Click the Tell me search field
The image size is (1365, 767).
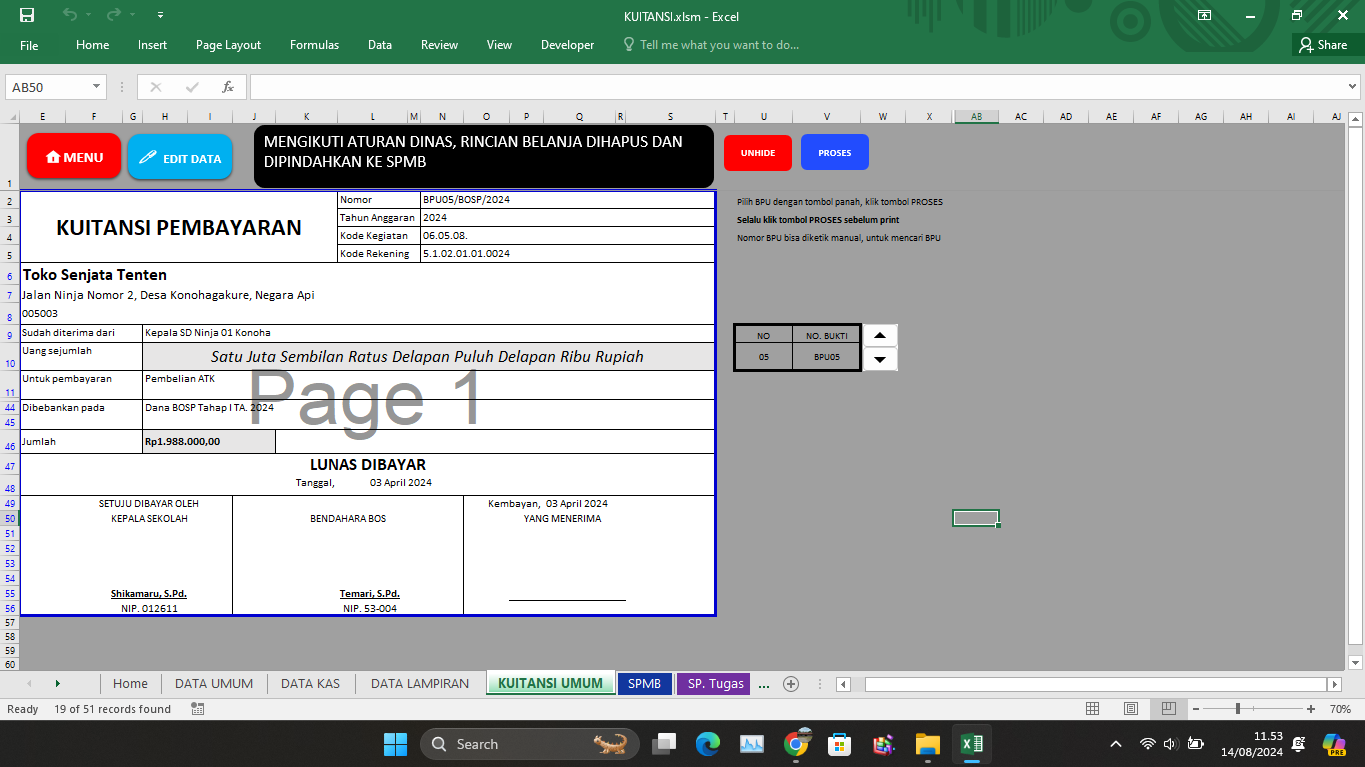coord(719,45)
